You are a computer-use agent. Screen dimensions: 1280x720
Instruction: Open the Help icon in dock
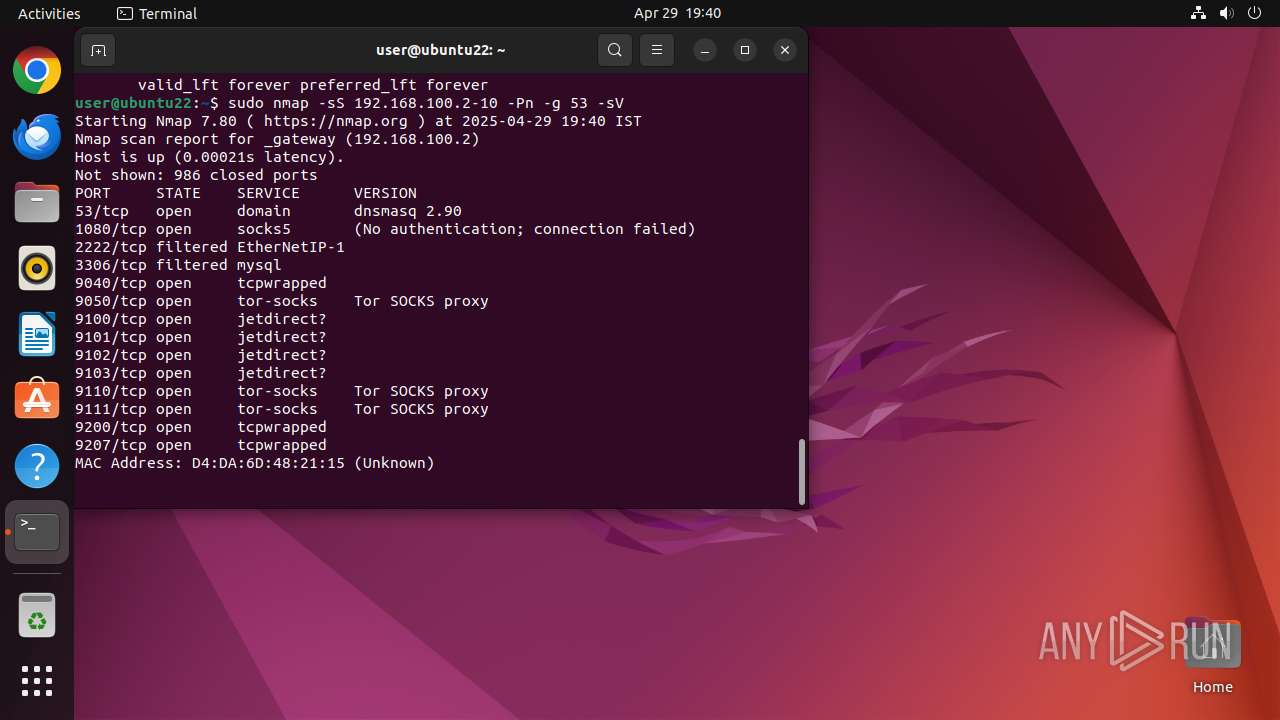[x=37, y=466]
